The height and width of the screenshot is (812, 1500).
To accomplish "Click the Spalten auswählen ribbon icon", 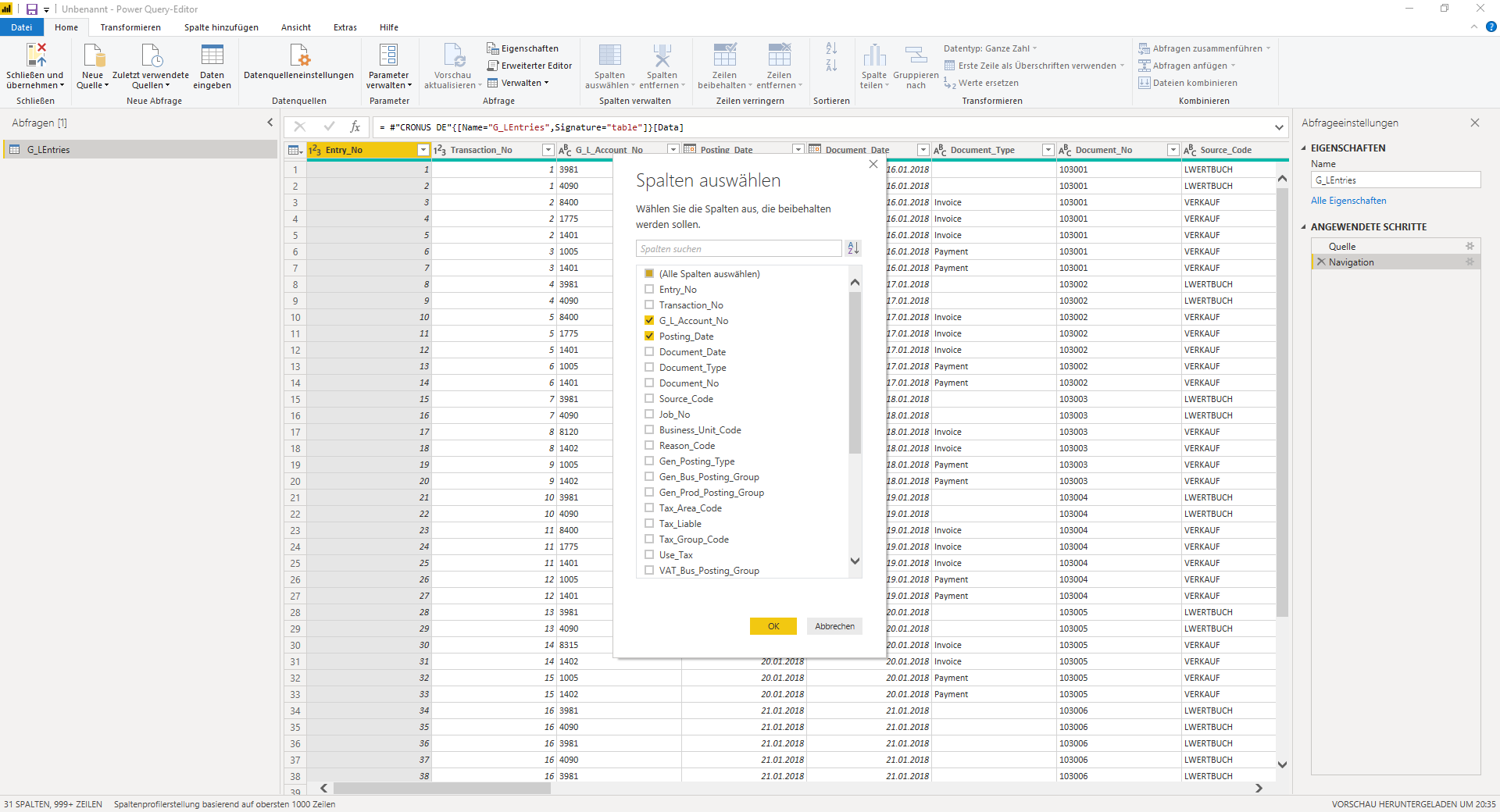I will [x=609, y=55].
